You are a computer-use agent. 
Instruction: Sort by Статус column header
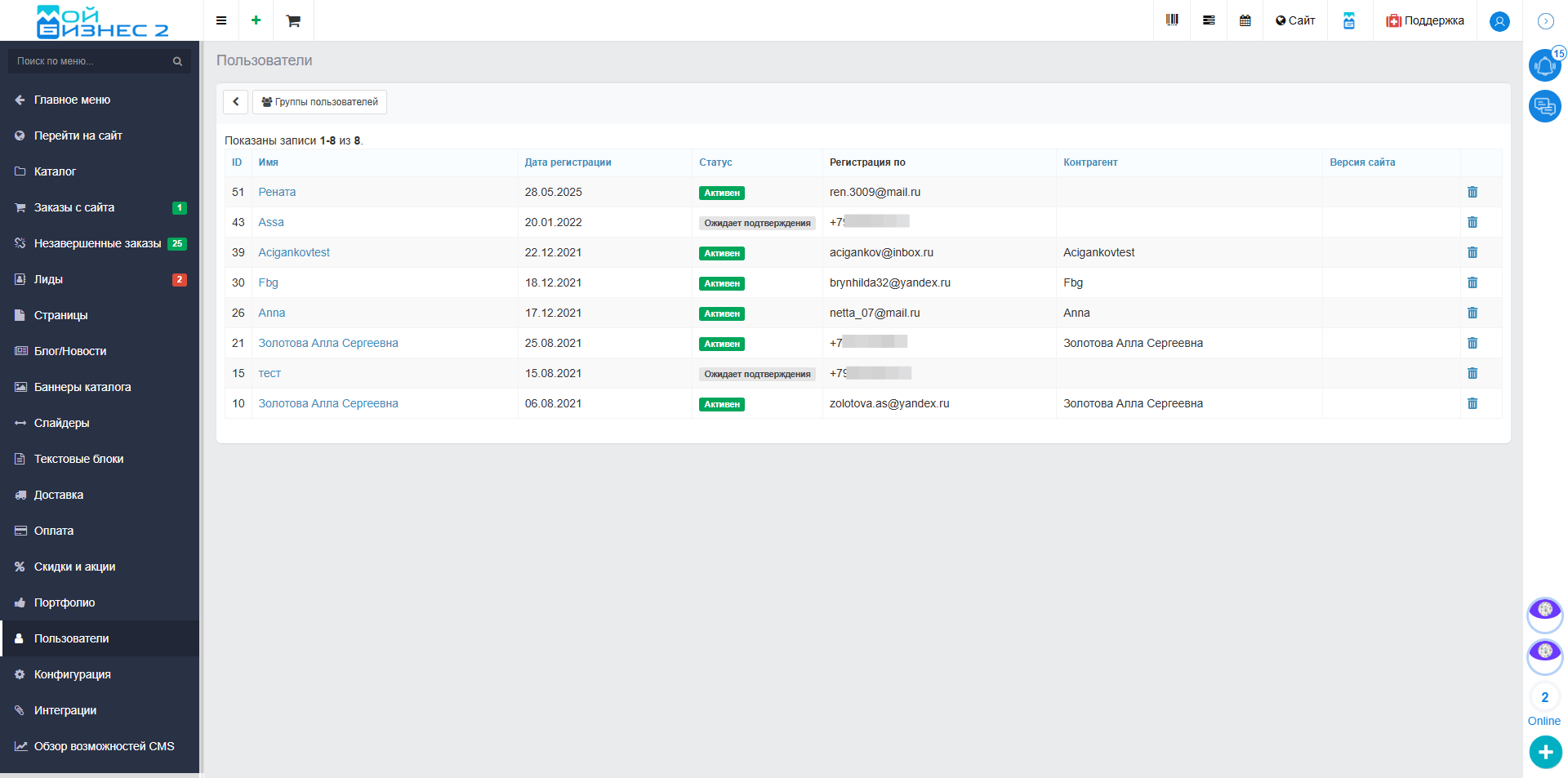(715, 162)
